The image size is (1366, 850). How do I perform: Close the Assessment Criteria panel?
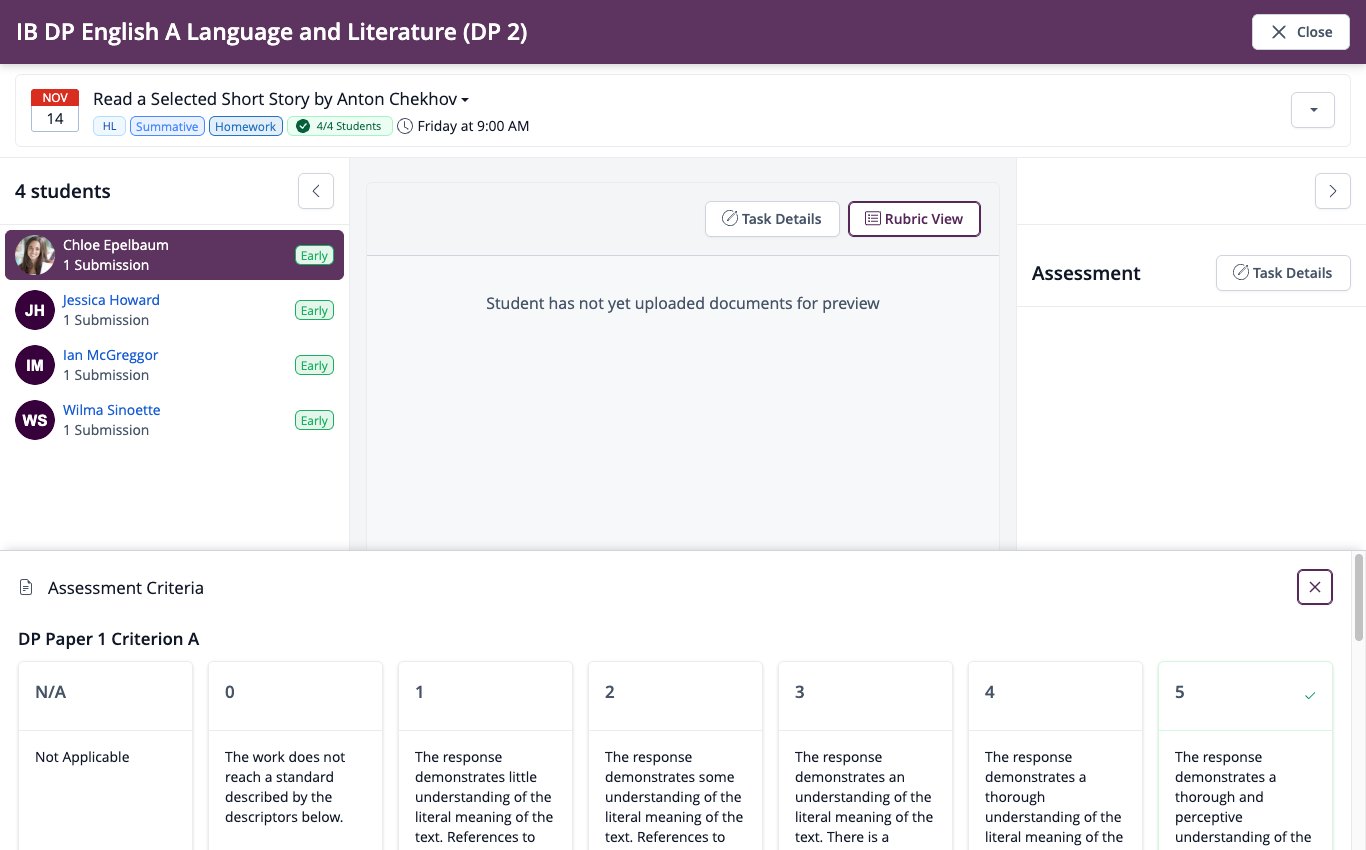[1314, 587]
